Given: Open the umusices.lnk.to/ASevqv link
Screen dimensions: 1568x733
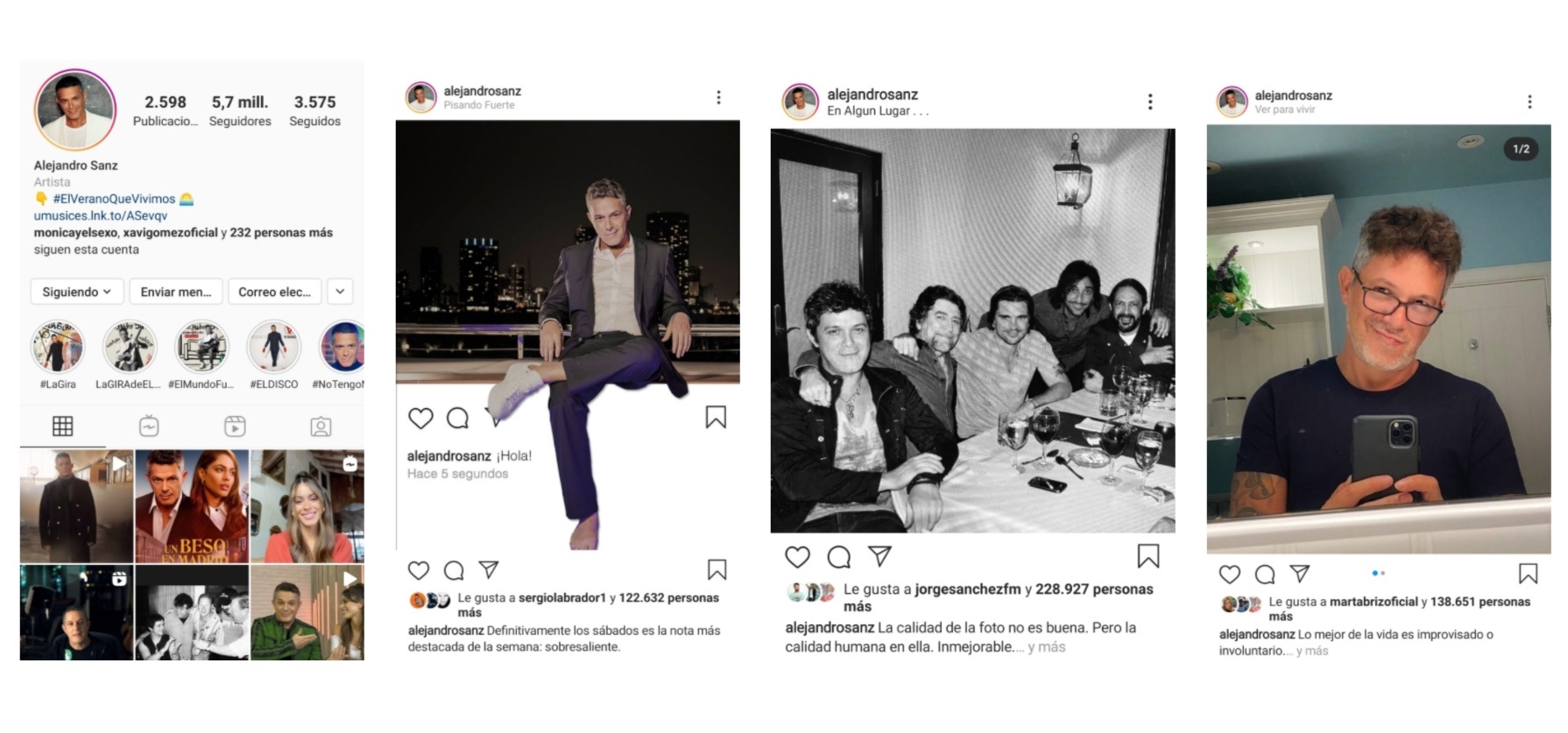Looking at the screenshot, I should pos(101,215).
